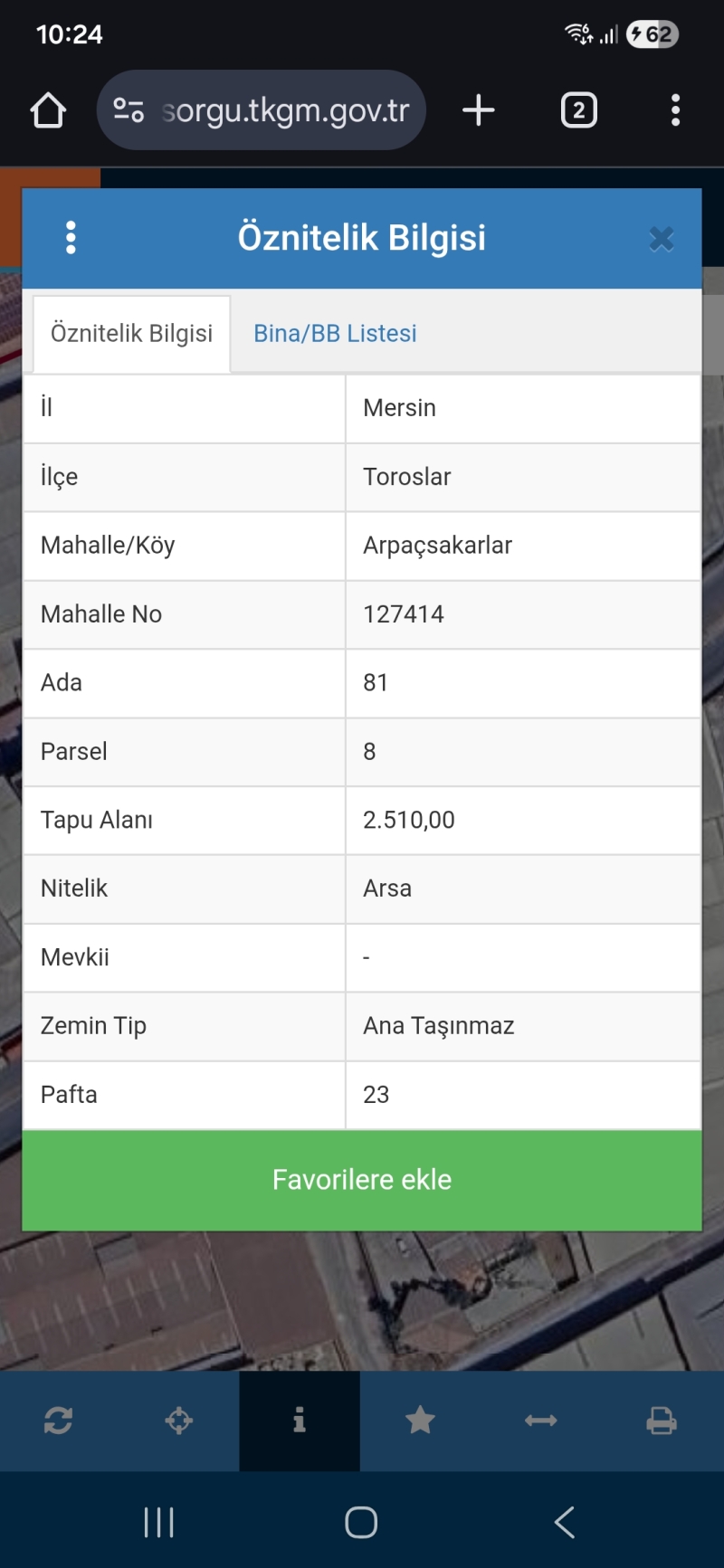Image resolution: width=724 pixels, height=1568 pixels.
Task: Select the Öznitelik Bilgisi tab
Action: pyautogui.click(x=132, y=334)
